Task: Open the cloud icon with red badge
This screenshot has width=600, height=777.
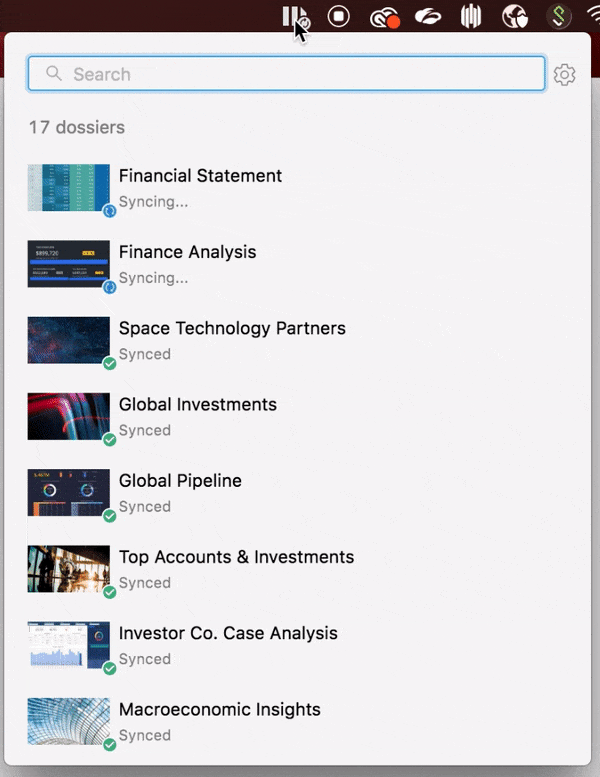Action: coord(384,17)
